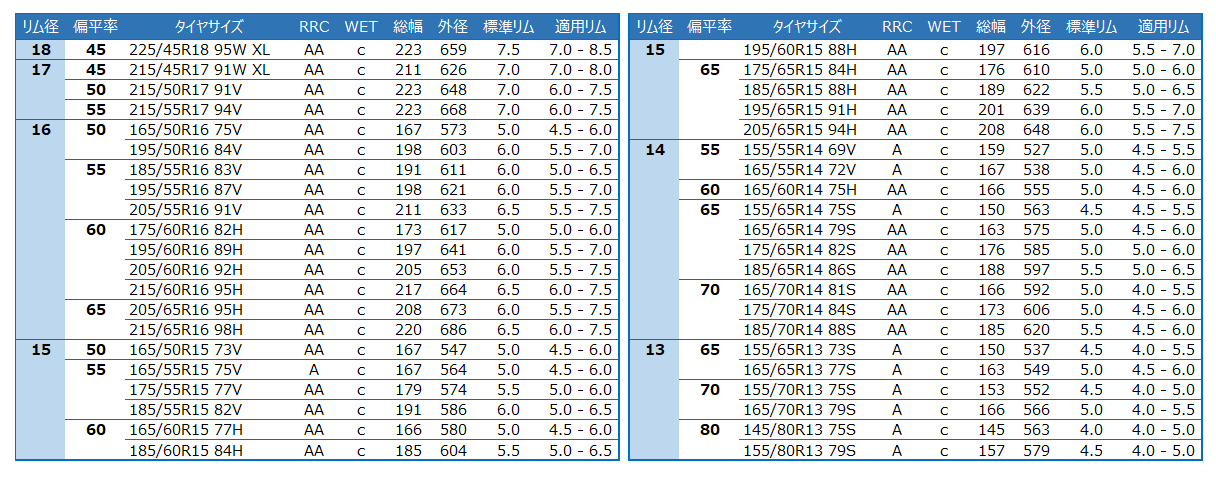Screen dimensions: 1216x478
Task: Select the rim diameter 14 cell
Action: (655, 149)
